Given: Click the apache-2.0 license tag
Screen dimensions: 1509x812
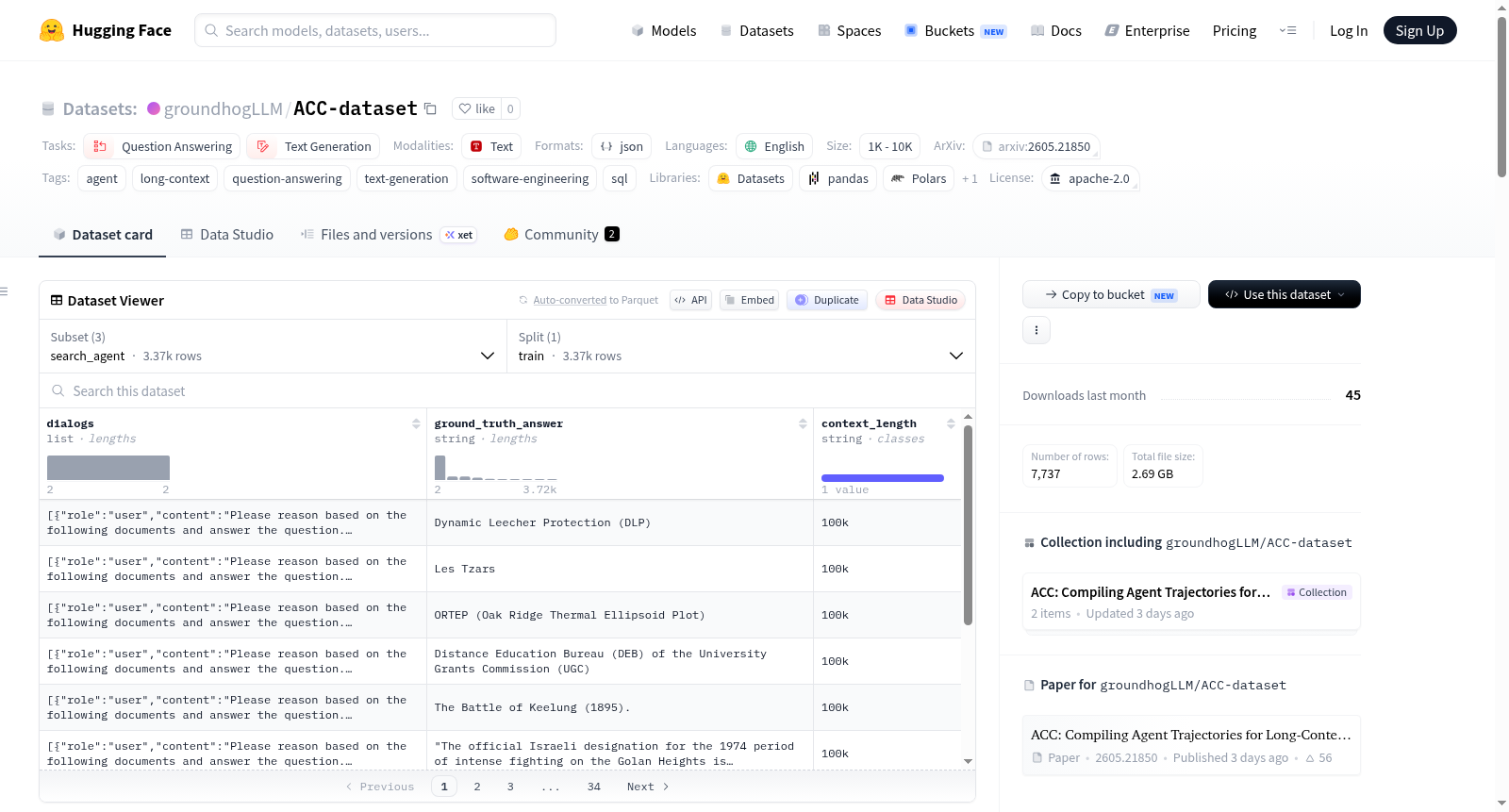Looking at the screenshot, I should click(1089, 178).
